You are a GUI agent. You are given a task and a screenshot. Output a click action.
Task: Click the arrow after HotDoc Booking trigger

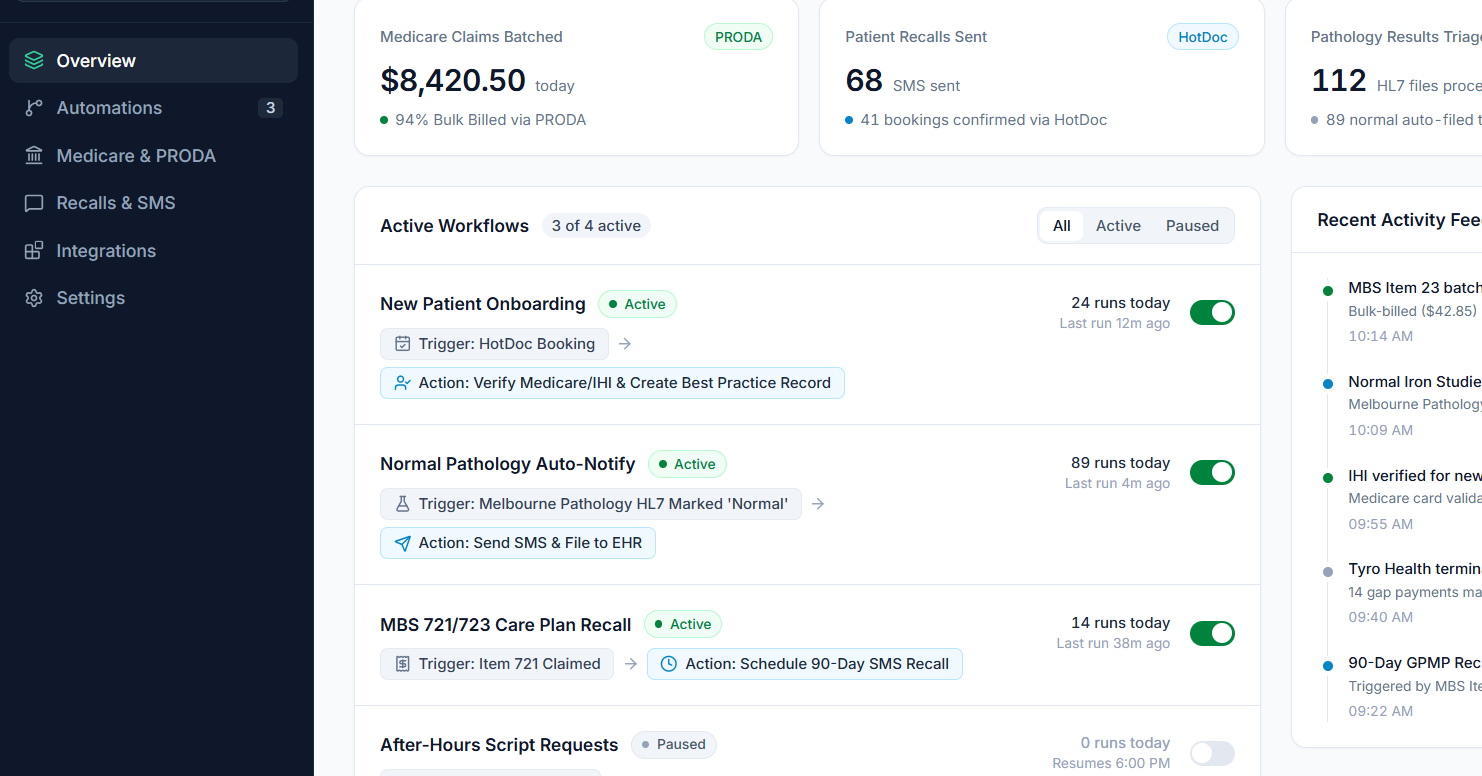(625, 344)
